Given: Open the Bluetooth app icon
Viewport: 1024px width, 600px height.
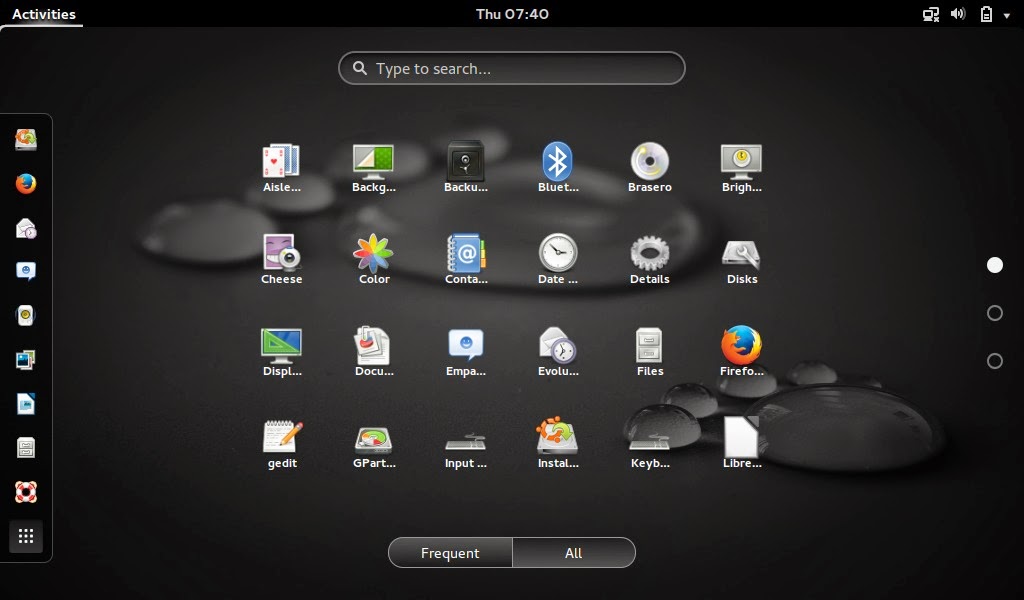Looking at the screenshot, I should [x=558, y=161].
